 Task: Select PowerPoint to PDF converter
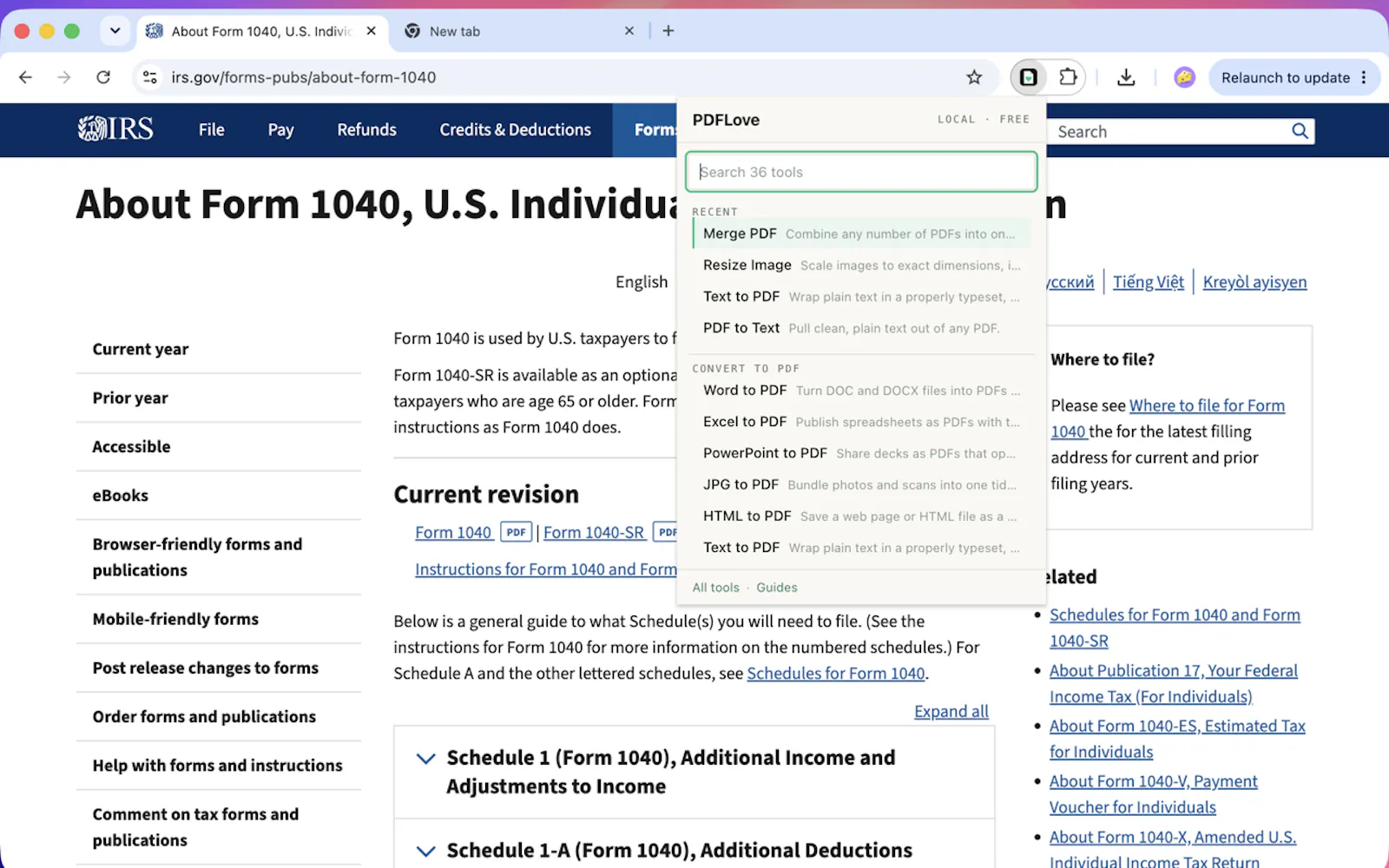click(x=861, y=452)
